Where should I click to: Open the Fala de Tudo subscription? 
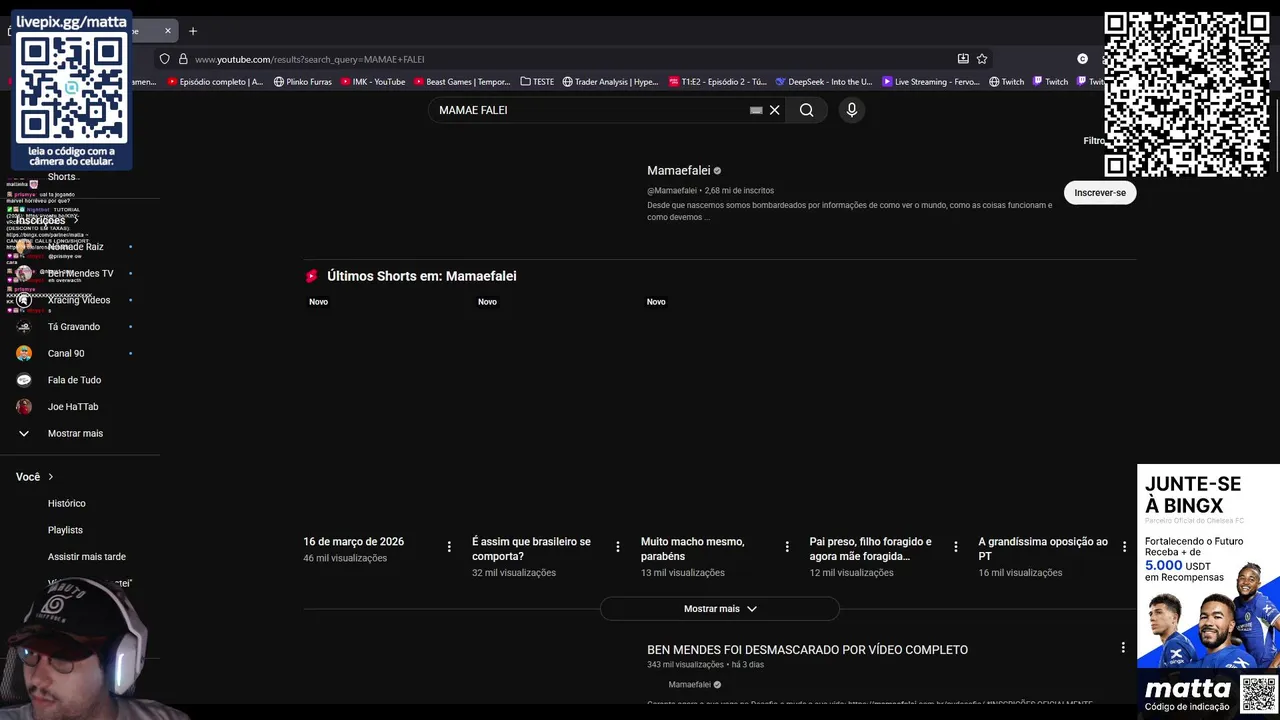[x=74, y=380]
